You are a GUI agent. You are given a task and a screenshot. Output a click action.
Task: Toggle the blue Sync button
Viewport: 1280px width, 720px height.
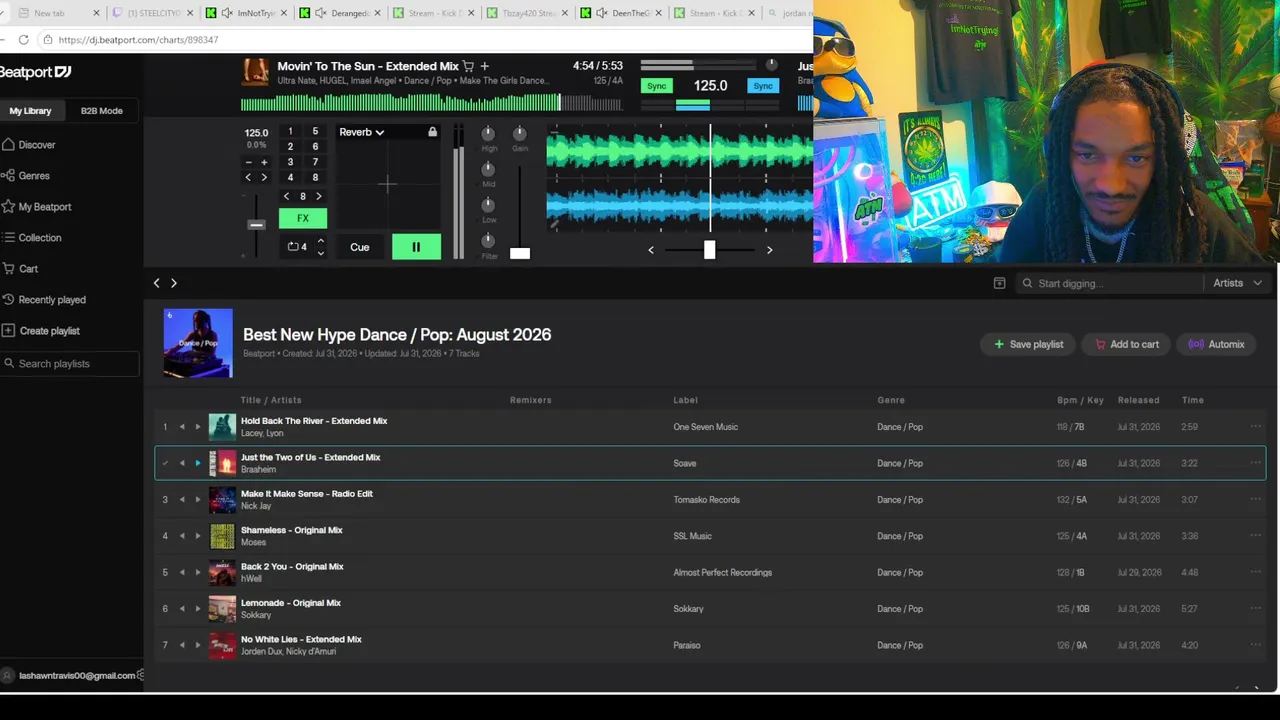[x=763, y=86]
